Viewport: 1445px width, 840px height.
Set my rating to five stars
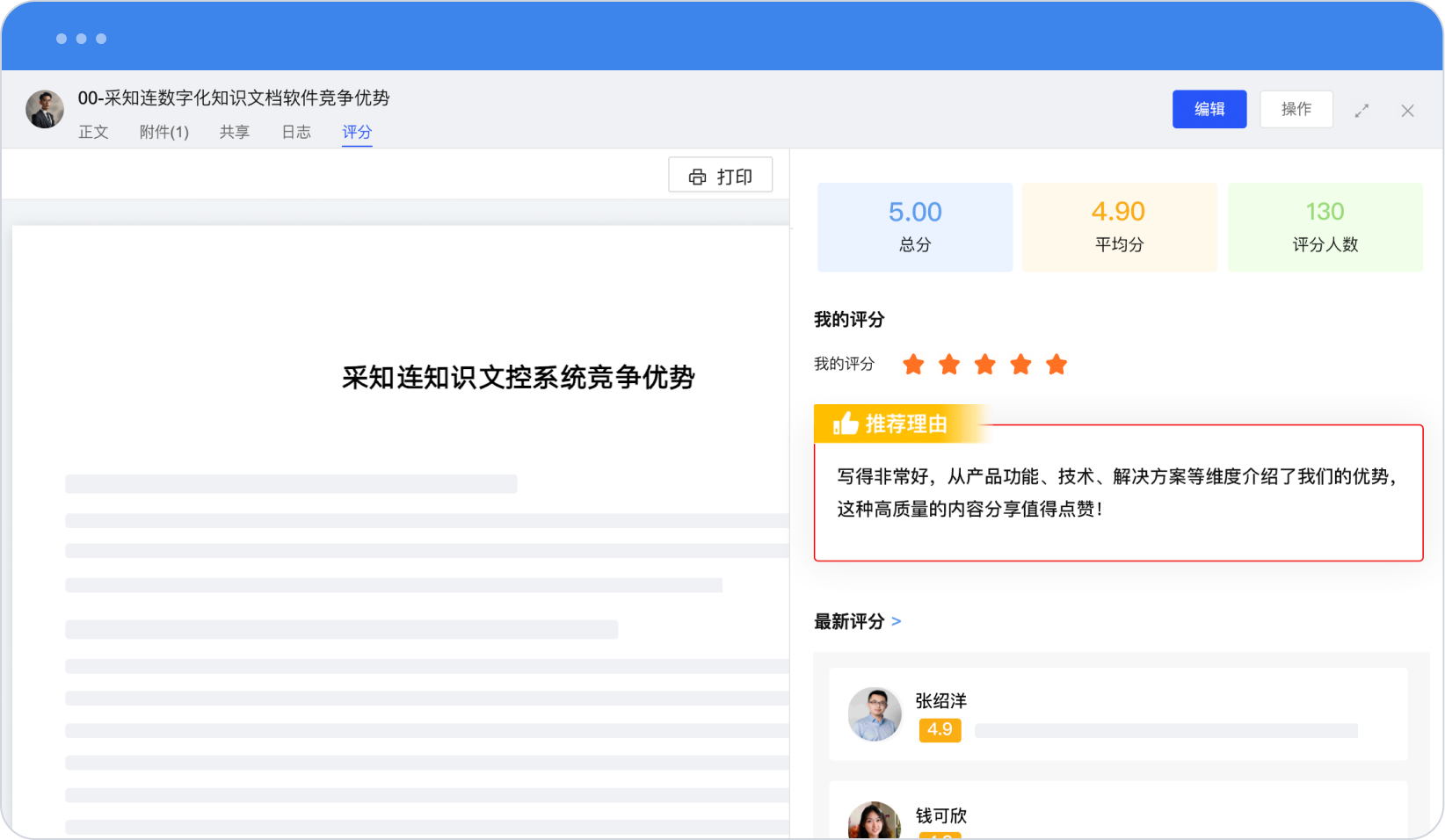tap(1057, 365)
